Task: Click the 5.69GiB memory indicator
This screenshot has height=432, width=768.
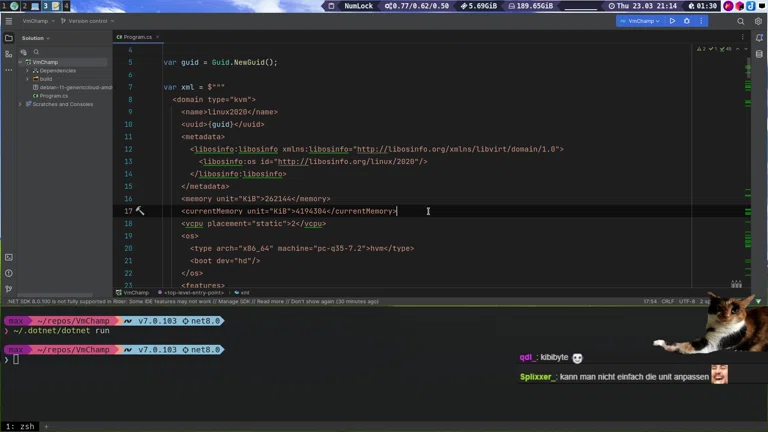Action: click(x=479, y=6)
